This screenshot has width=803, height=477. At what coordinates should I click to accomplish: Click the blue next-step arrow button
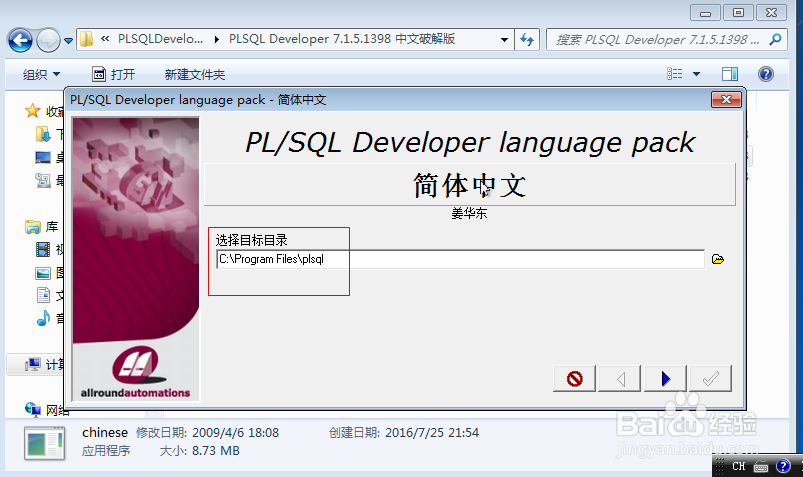pos(665,379)
